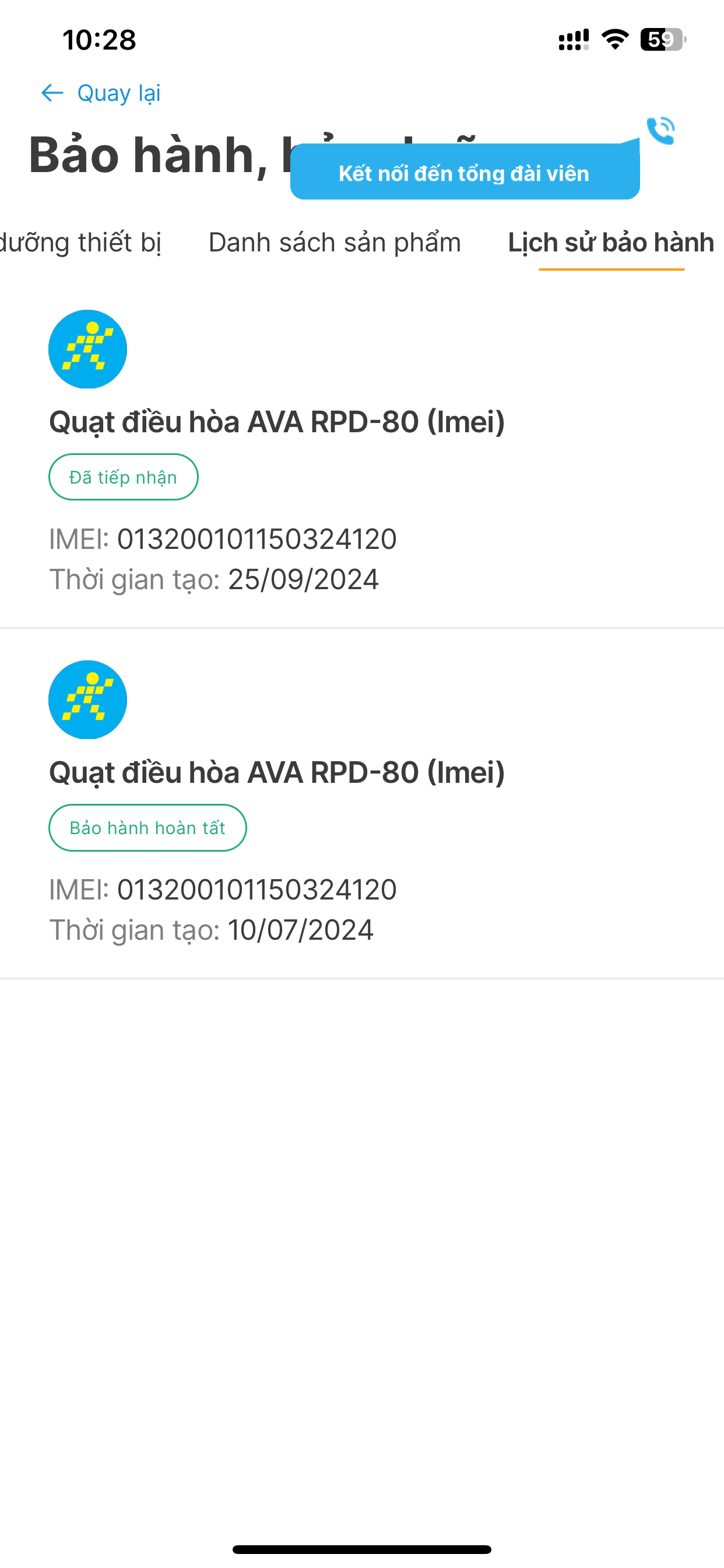Tap the cellular signal bars icon

pos(573,40)
